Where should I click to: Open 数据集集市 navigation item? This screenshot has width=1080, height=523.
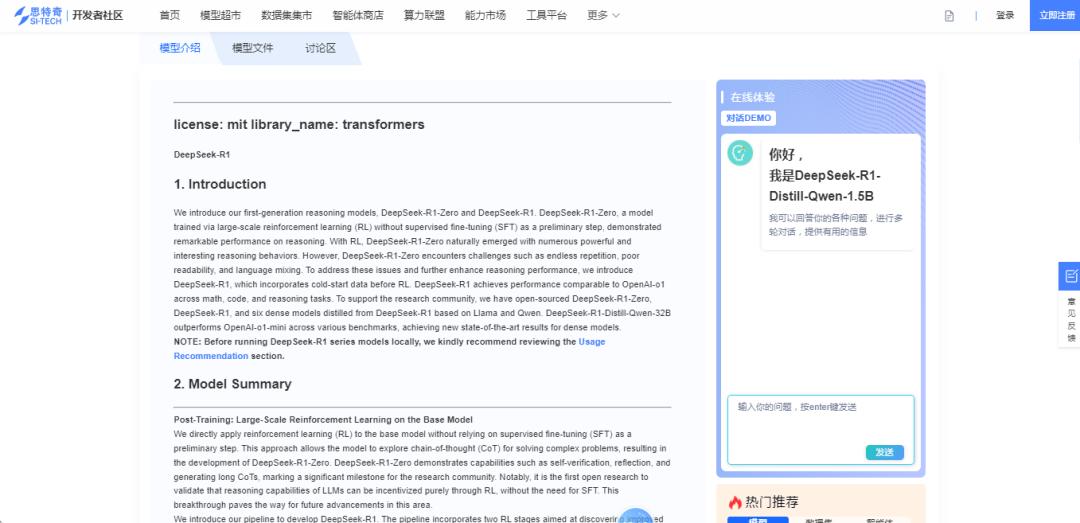point(287,15)
